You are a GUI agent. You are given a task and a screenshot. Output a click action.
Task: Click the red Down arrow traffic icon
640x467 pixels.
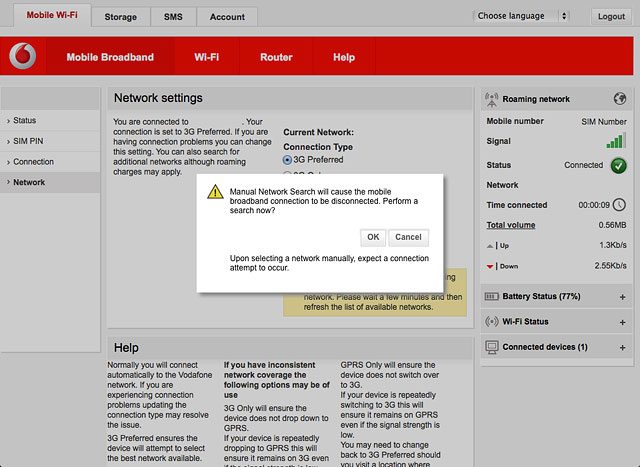point(490,267)
